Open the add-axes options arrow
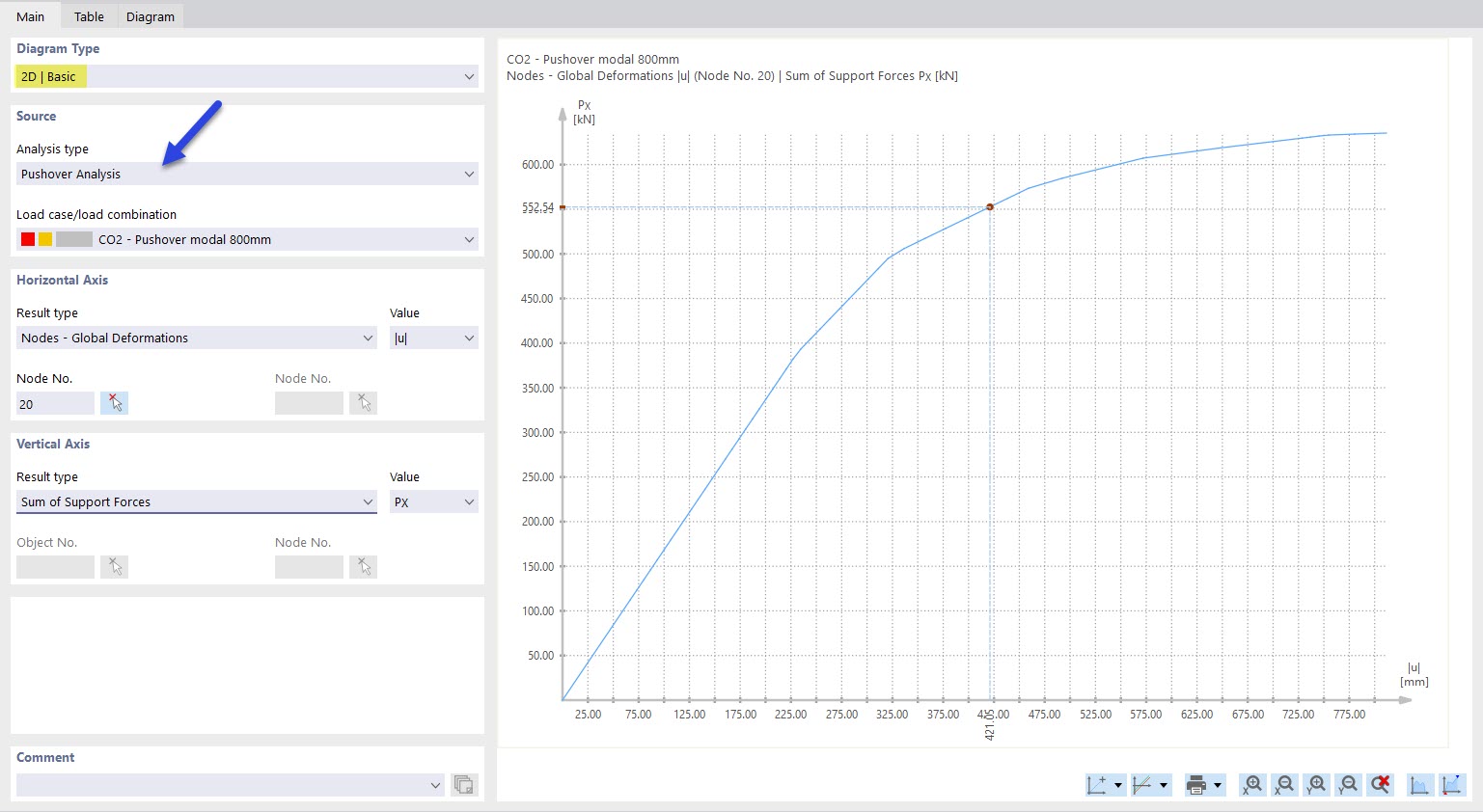This screenshot has width=1483, height=812. pyautogui.click(x=1118, y=786)
